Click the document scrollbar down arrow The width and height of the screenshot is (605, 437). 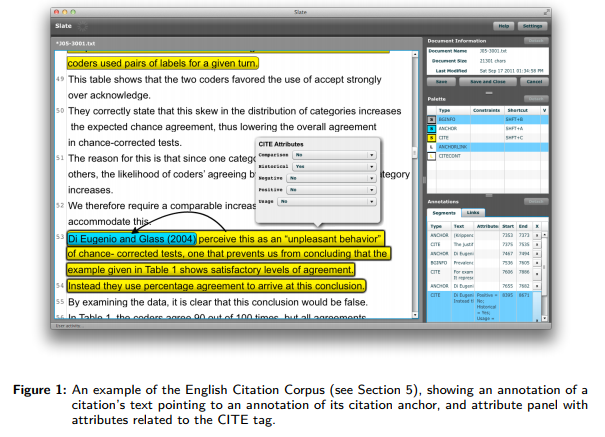(x=415, y=315)
